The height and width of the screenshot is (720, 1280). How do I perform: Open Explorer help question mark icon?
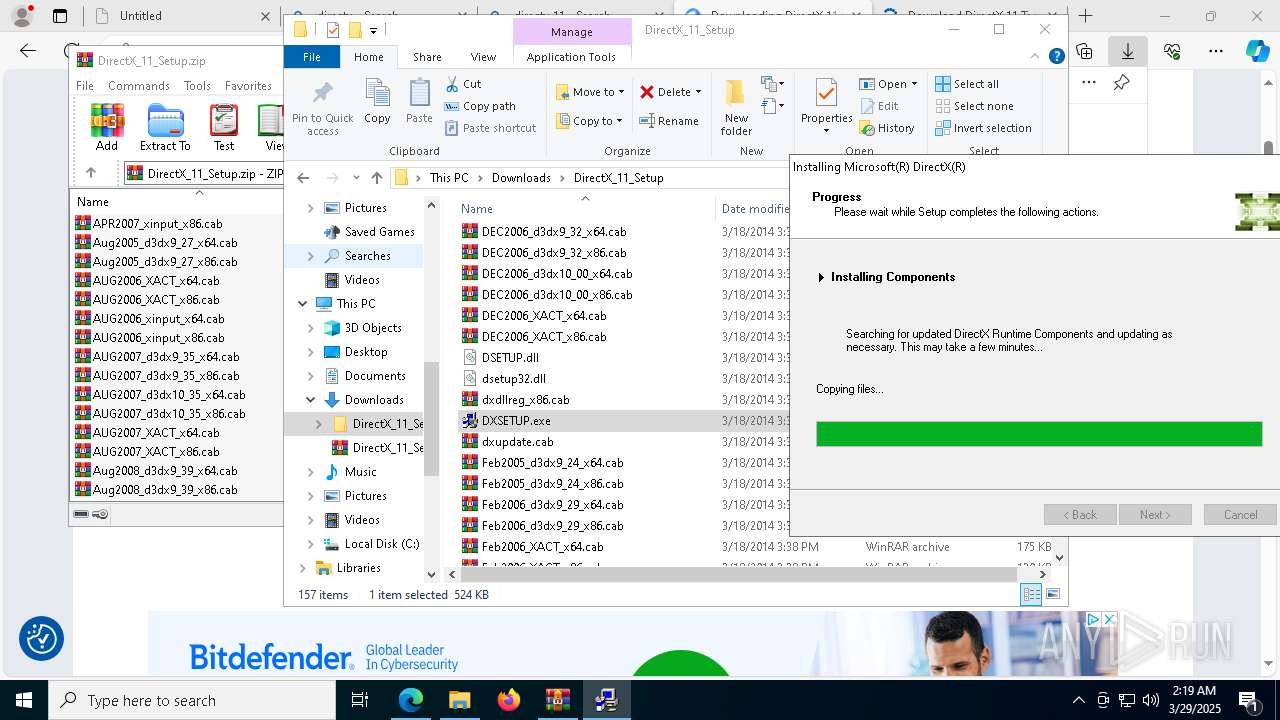click(1056, 57)
